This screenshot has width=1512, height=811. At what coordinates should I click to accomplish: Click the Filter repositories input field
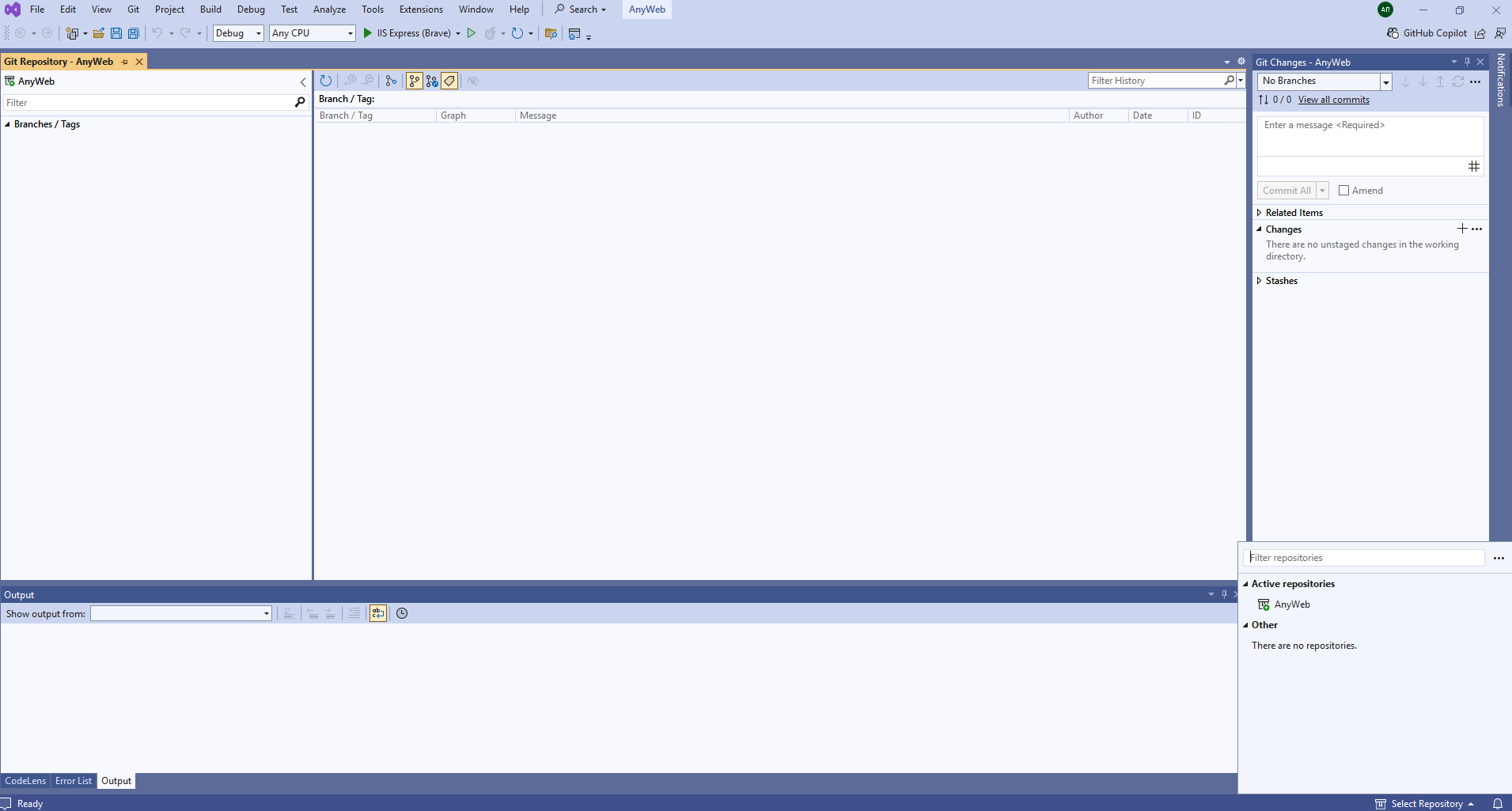tap(1364, 558)
